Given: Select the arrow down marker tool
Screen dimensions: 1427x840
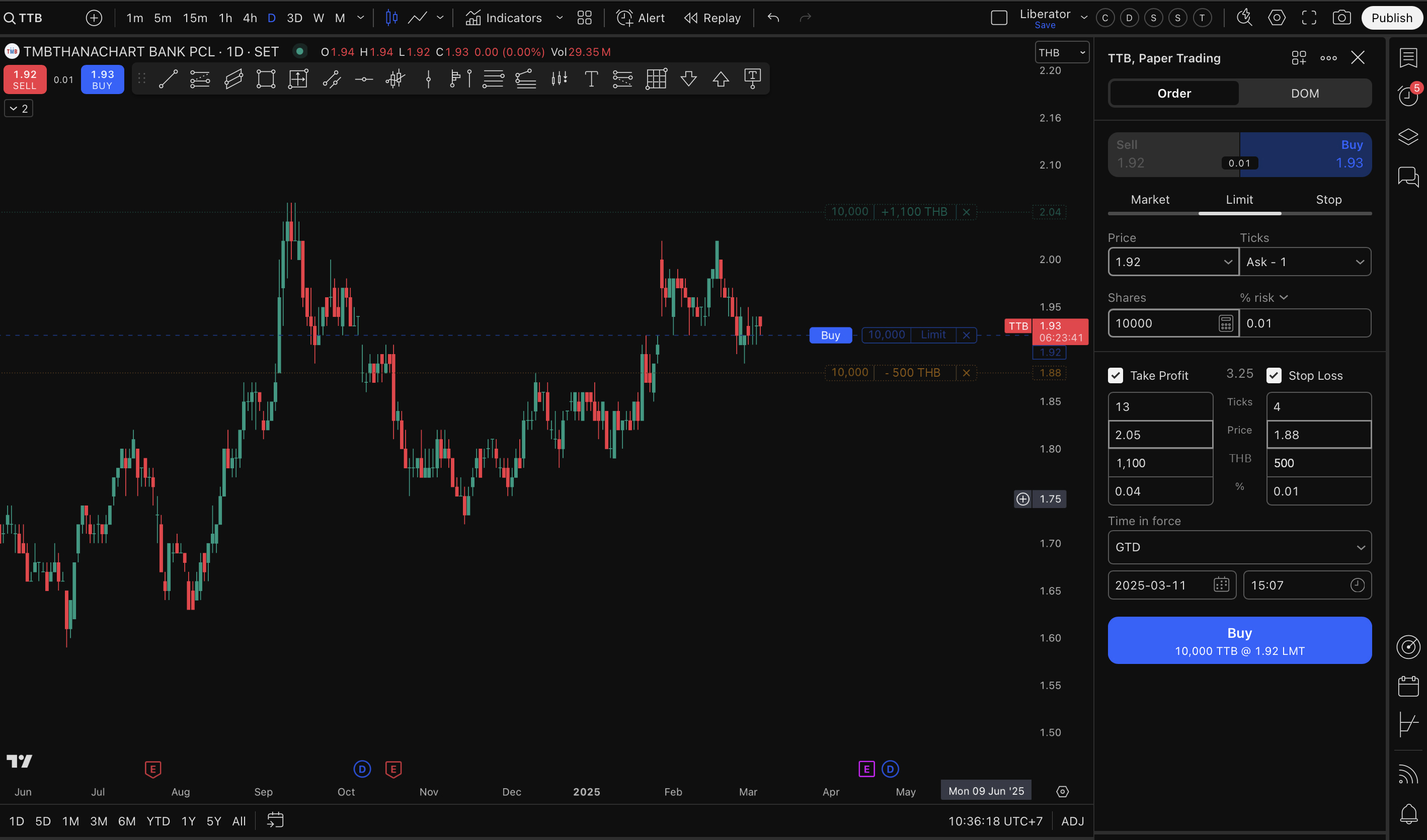Looking at the screenshot, I should click(x=688, y=78).
